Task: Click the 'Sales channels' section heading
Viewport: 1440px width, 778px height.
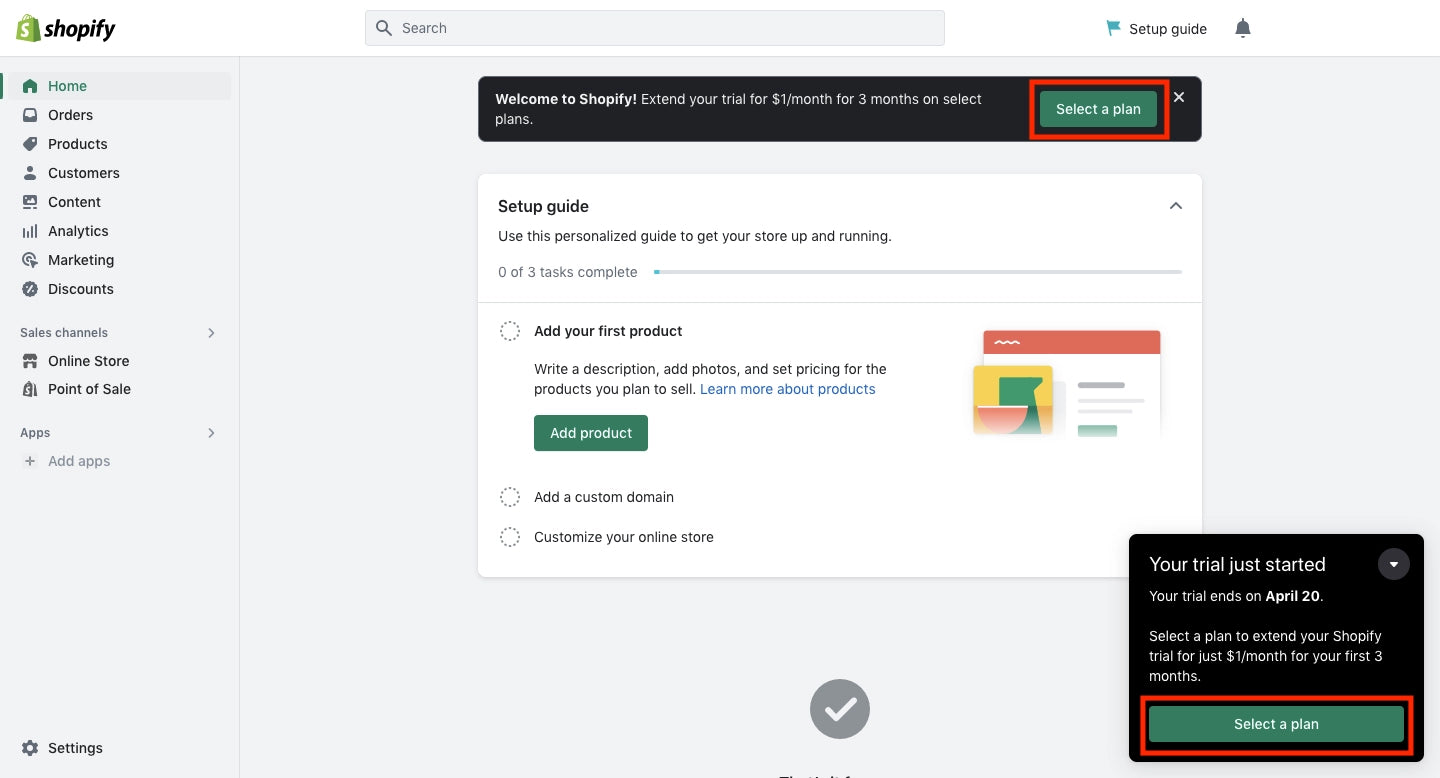Action: (x=64, y=333)
